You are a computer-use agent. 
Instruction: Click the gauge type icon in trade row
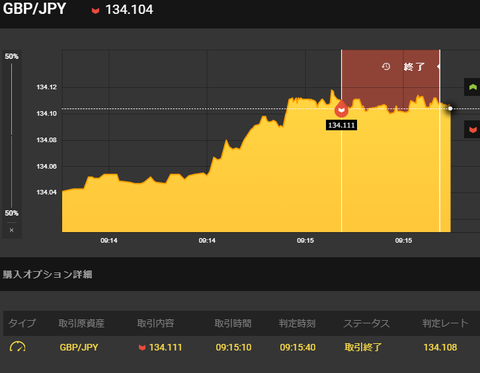pos(17,347)
